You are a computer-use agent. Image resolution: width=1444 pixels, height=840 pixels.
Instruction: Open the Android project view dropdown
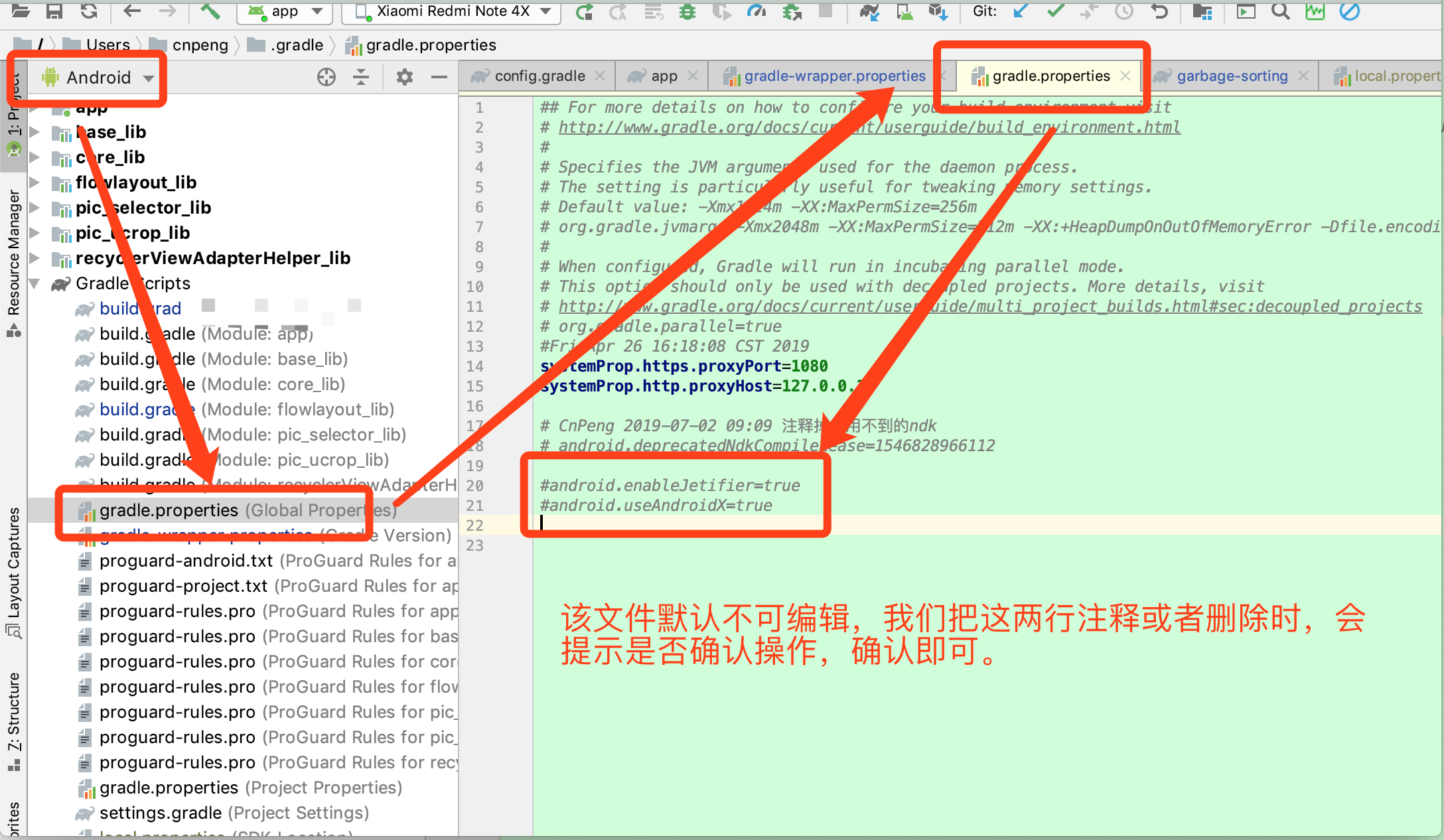98,78
